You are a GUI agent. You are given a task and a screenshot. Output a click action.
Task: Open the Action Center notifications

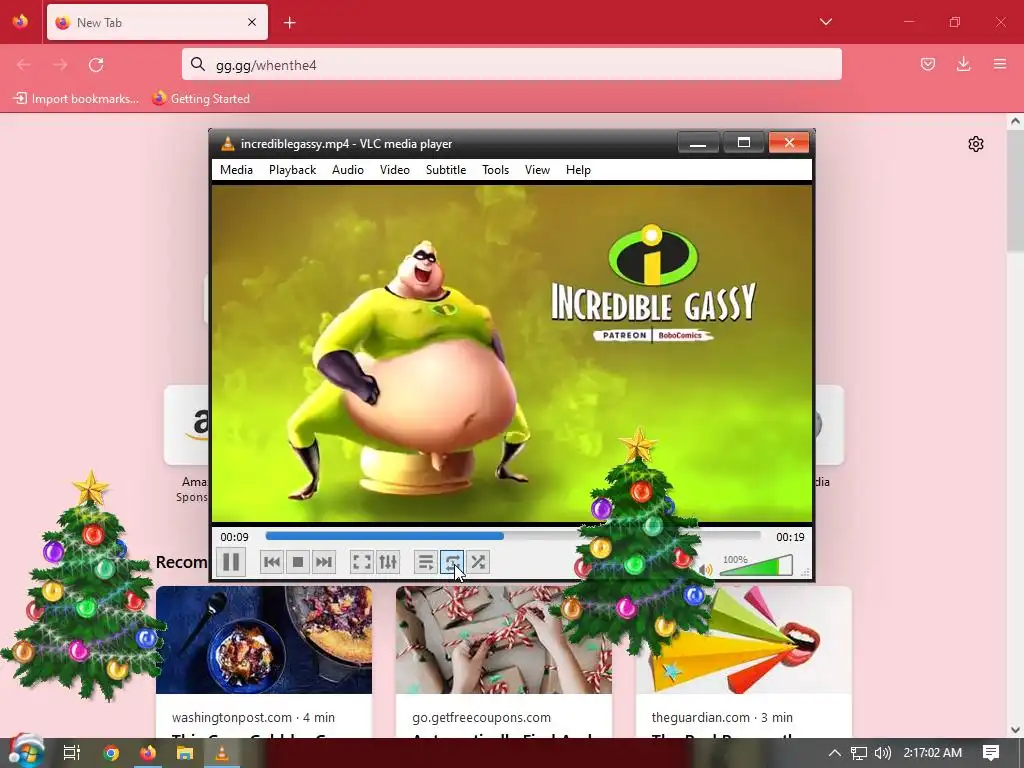click(991, 753)
